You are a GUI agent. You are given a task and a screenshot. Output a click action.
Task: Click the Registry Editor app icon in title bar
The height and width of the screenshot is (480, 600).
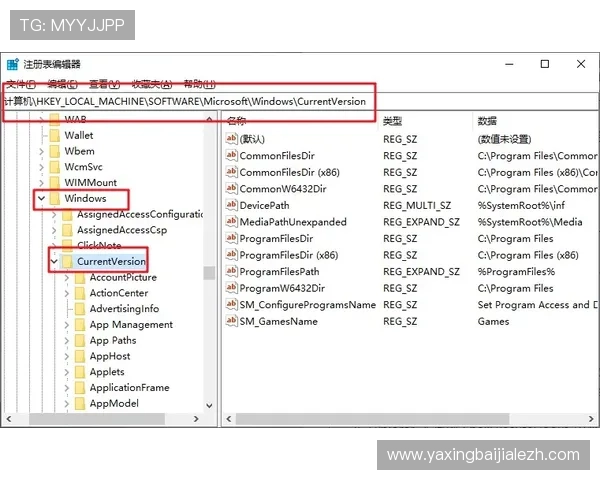point(12,64)
